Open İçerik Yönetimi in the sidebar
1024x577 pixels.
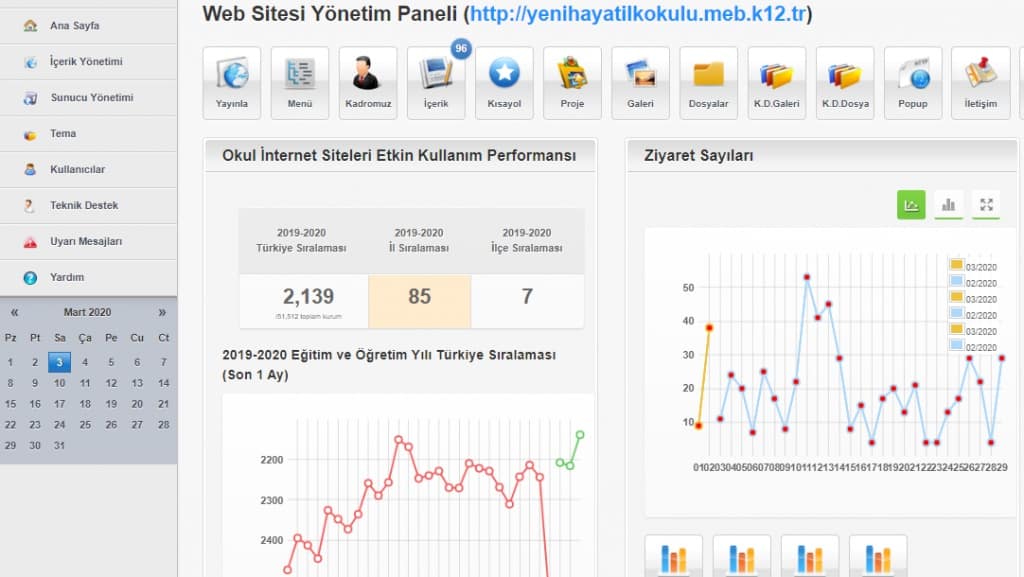point(86,62)
